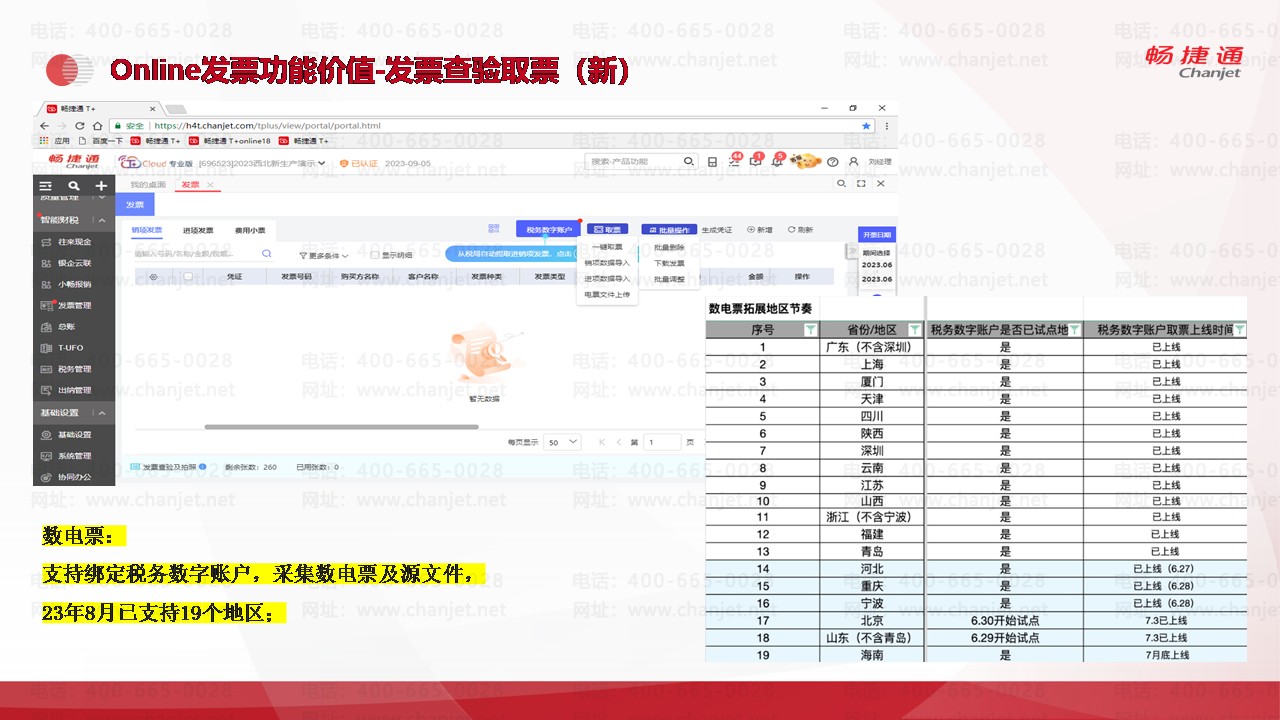
Task: Click the invoice search magnifier icon
Action: pos(267,254)
